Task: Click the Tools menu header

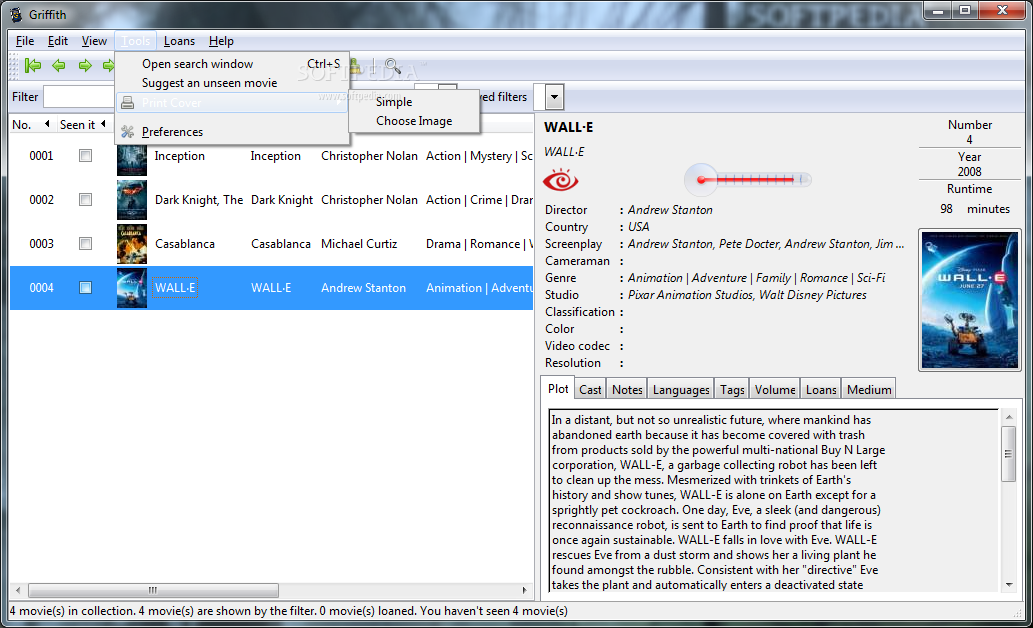Action: point(136,41)
